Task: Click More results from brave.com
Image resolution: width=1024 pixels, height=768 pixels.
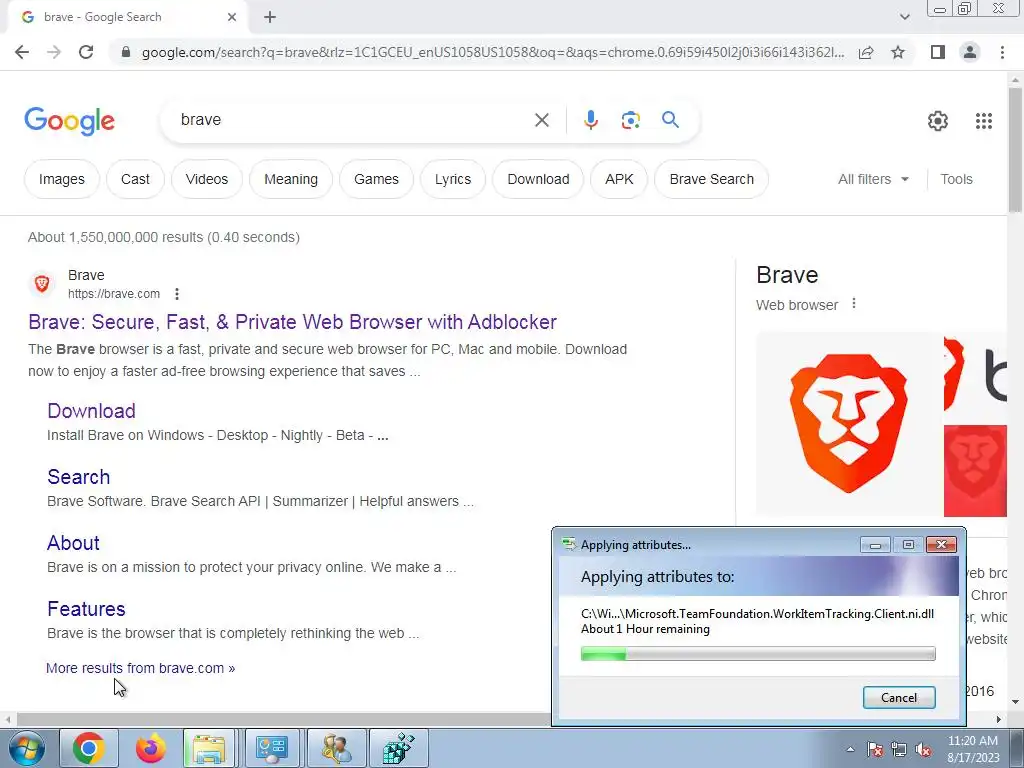Action: [140, 668]
